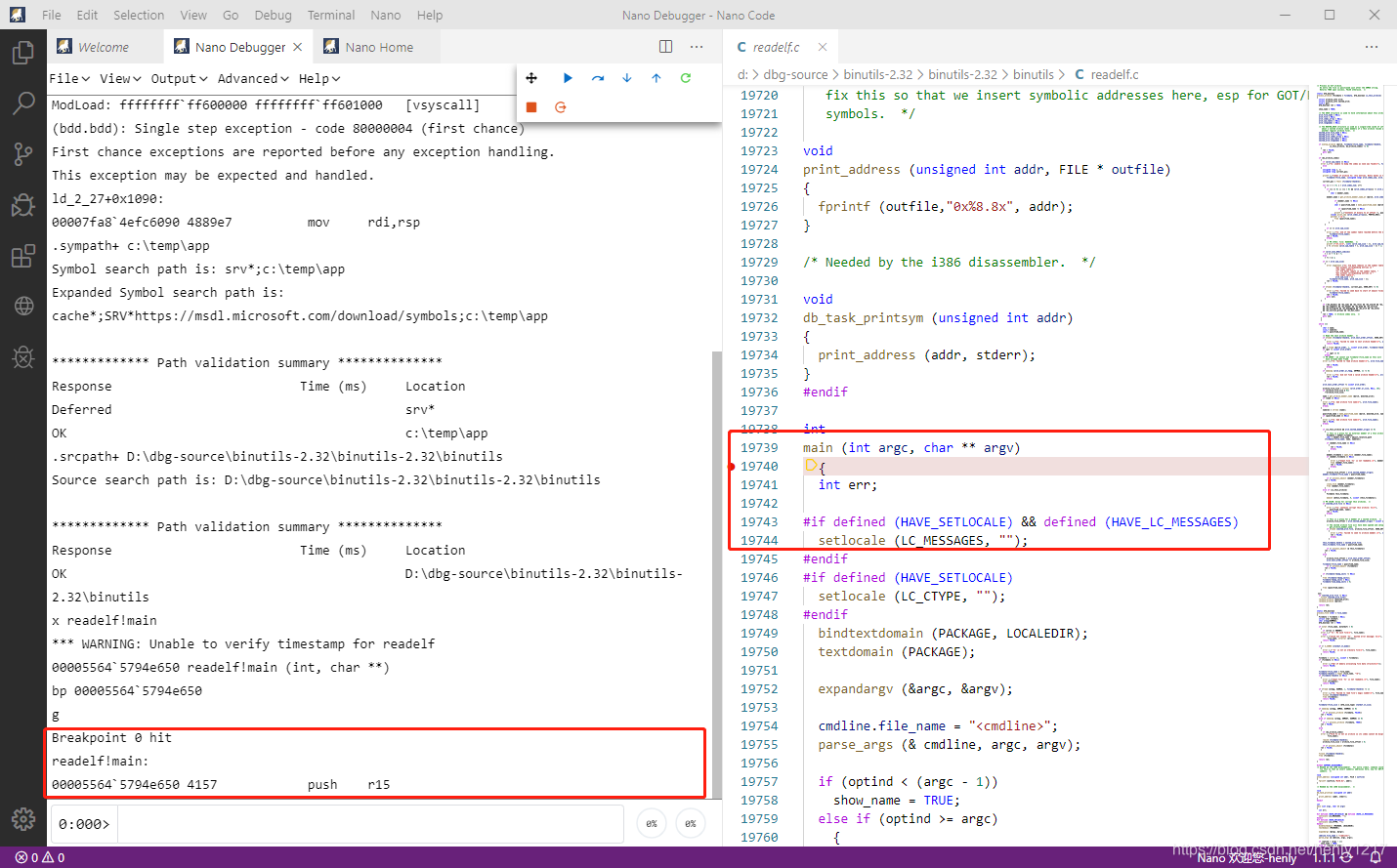Toggle the breakpoint on line 19740
This screenshot has width=1397, height=868.
[732, 467]
